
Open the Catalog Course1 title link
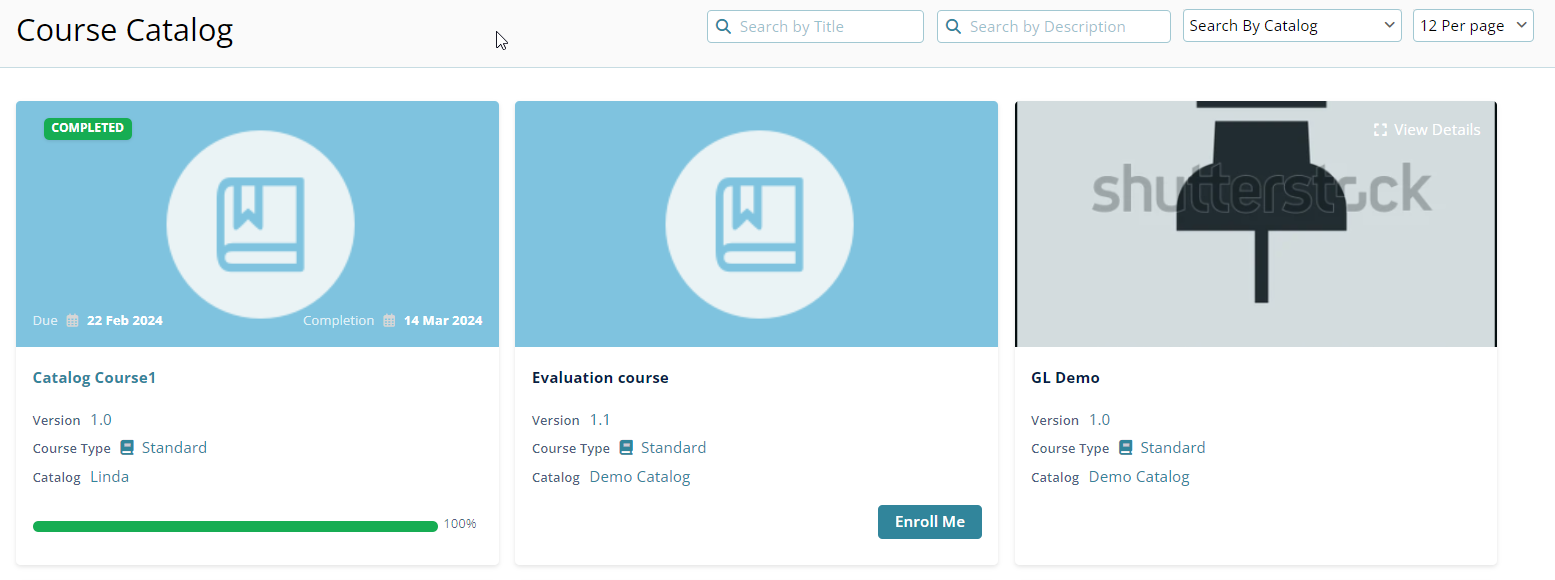[94, 378]
